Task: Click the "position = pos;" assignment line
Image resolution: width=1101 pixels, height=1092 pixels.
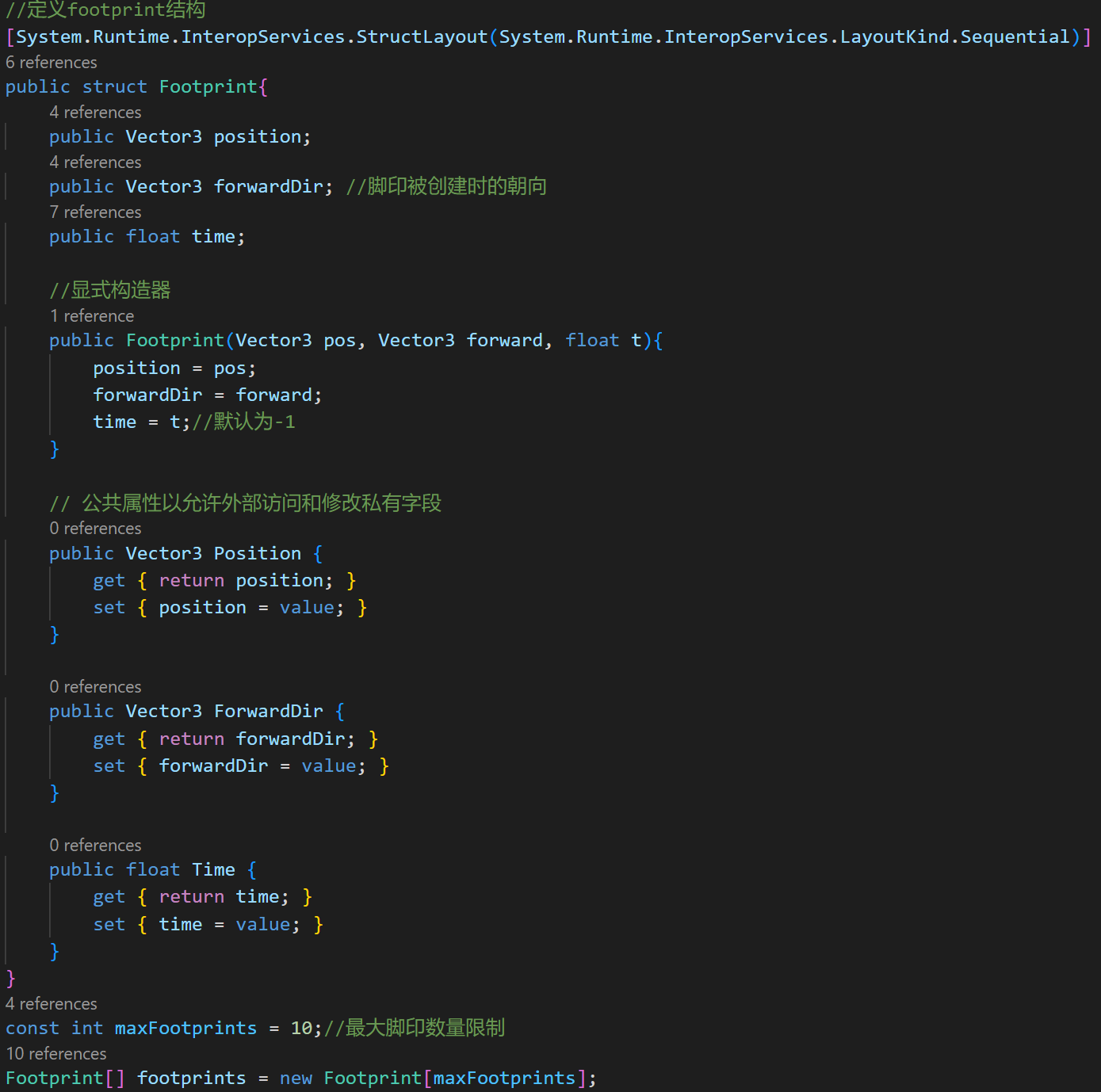Action: 174,368
